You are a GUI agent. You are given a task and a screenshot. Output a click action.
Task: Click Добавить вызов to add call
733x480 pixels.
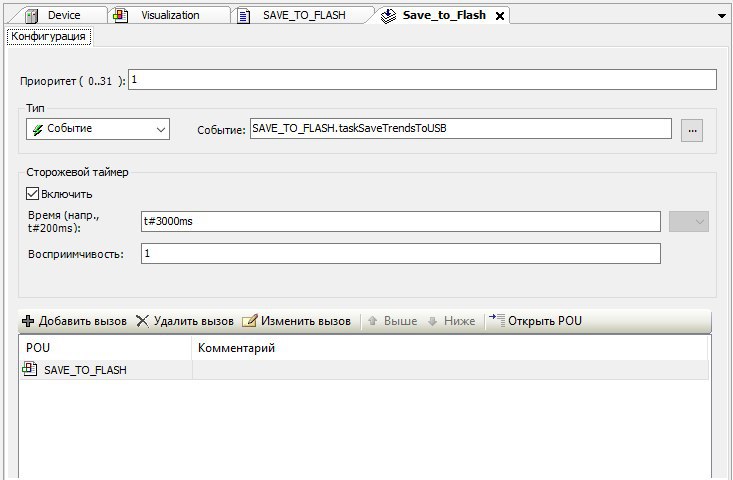pos(74,321)
